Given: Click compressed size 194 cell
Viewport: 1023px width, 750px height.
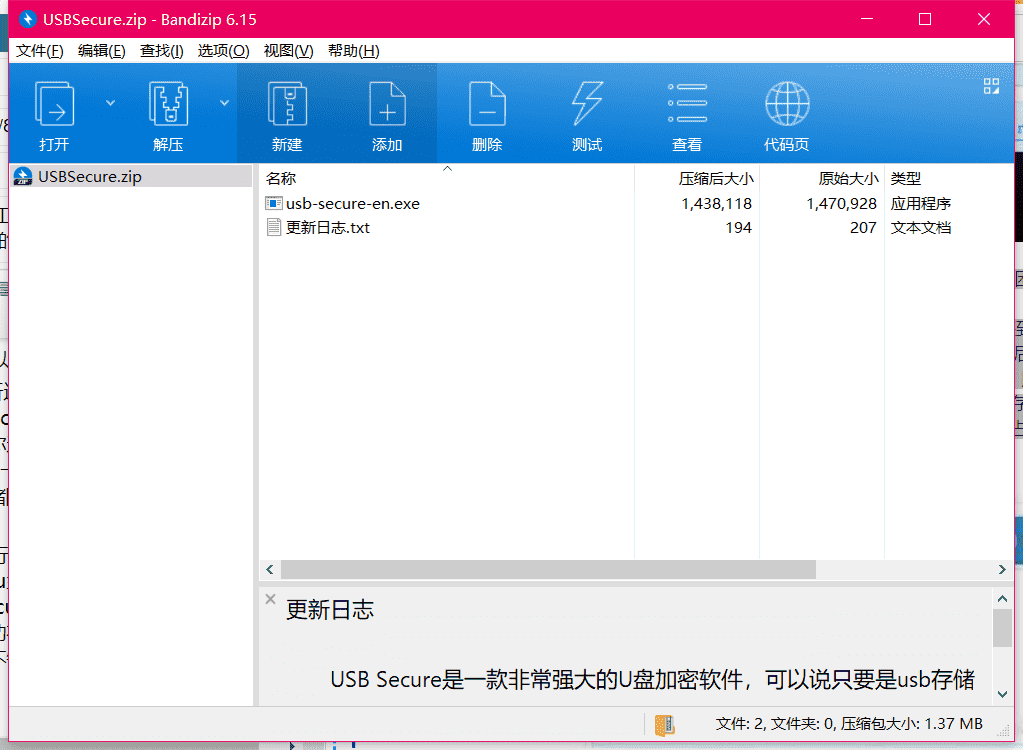Looking at the screenshot, I should tap(739, 228).
